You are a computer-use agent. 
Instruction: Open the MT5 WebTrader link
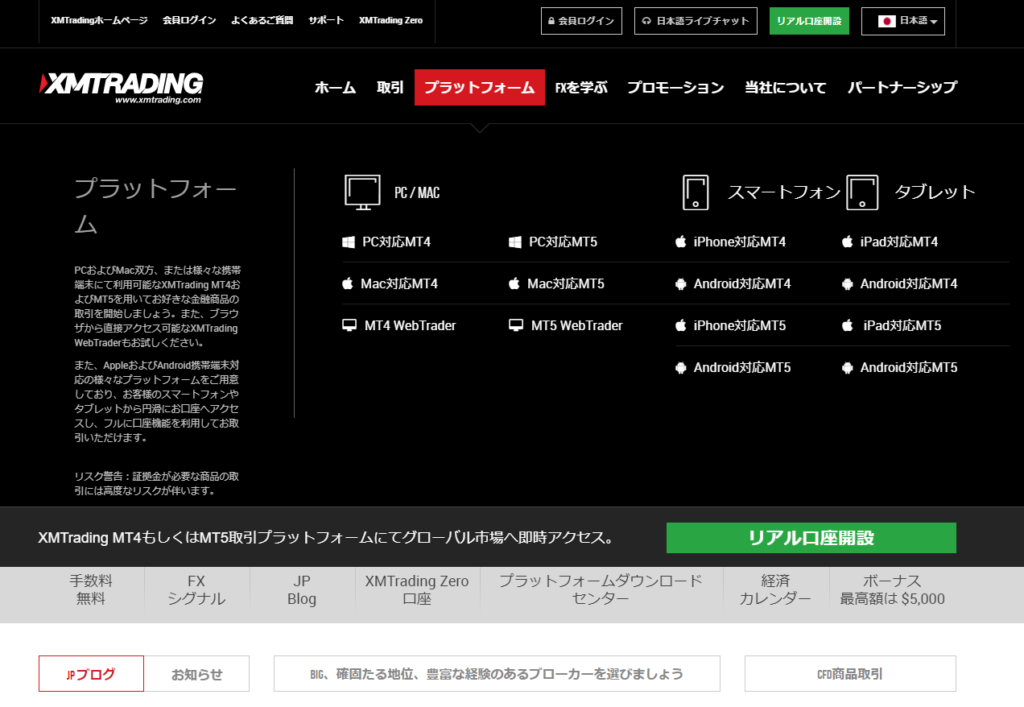tap(576, 326)
